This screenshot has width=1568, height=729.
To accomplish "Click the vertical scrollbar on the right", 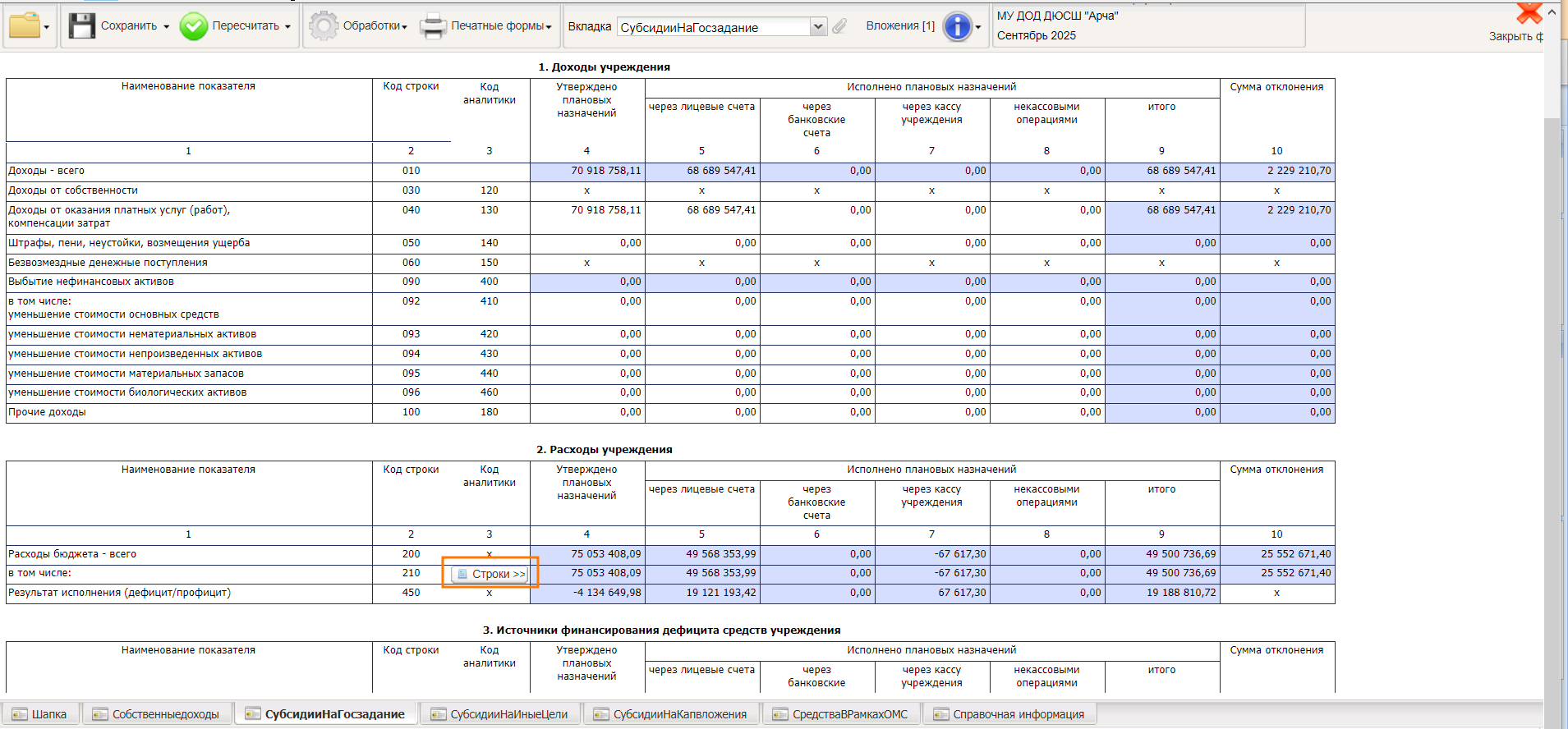I will (x=1552, y=369).
